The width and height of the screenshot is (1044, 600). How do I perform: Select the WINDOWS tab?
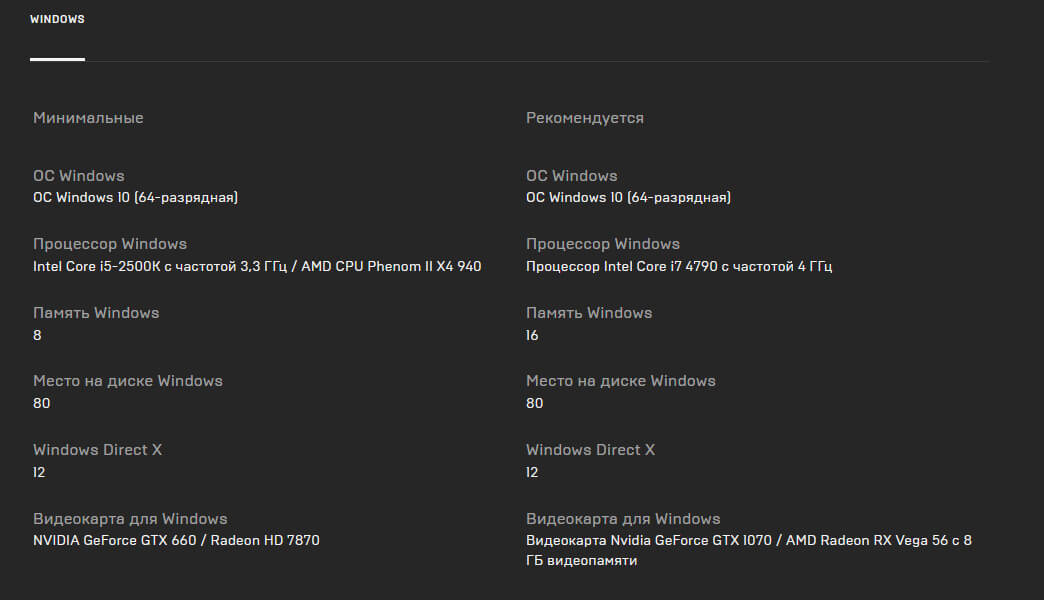57,19
